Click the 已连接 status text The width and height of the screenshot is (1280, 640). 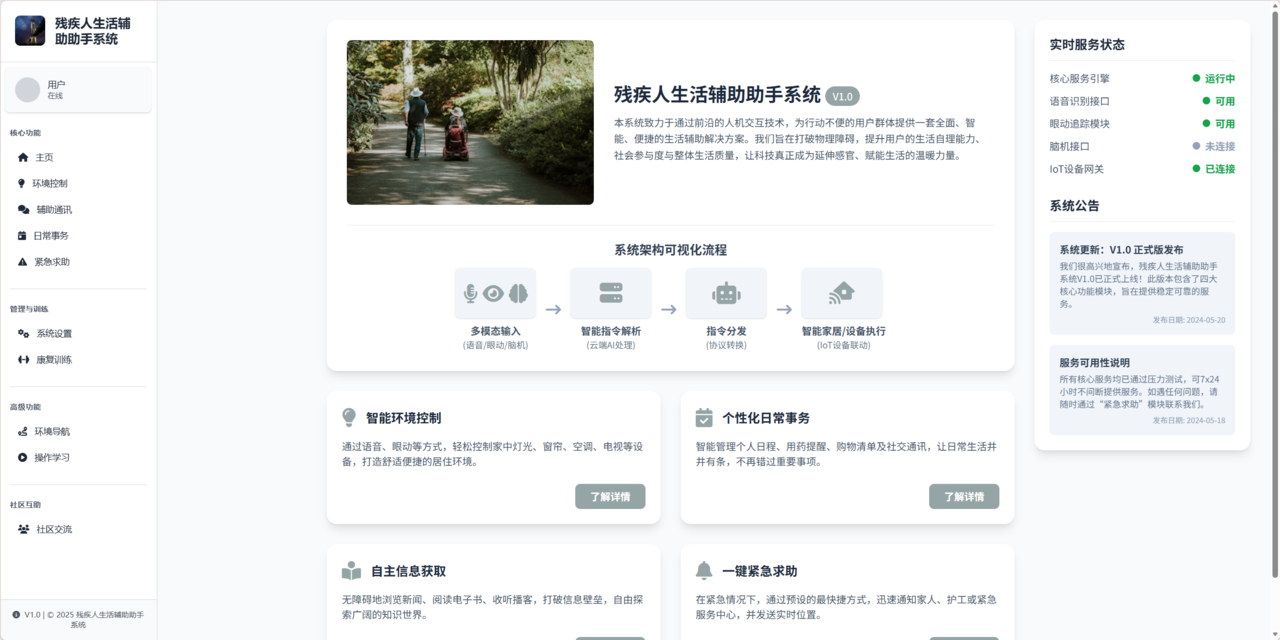coord(1220,169)
